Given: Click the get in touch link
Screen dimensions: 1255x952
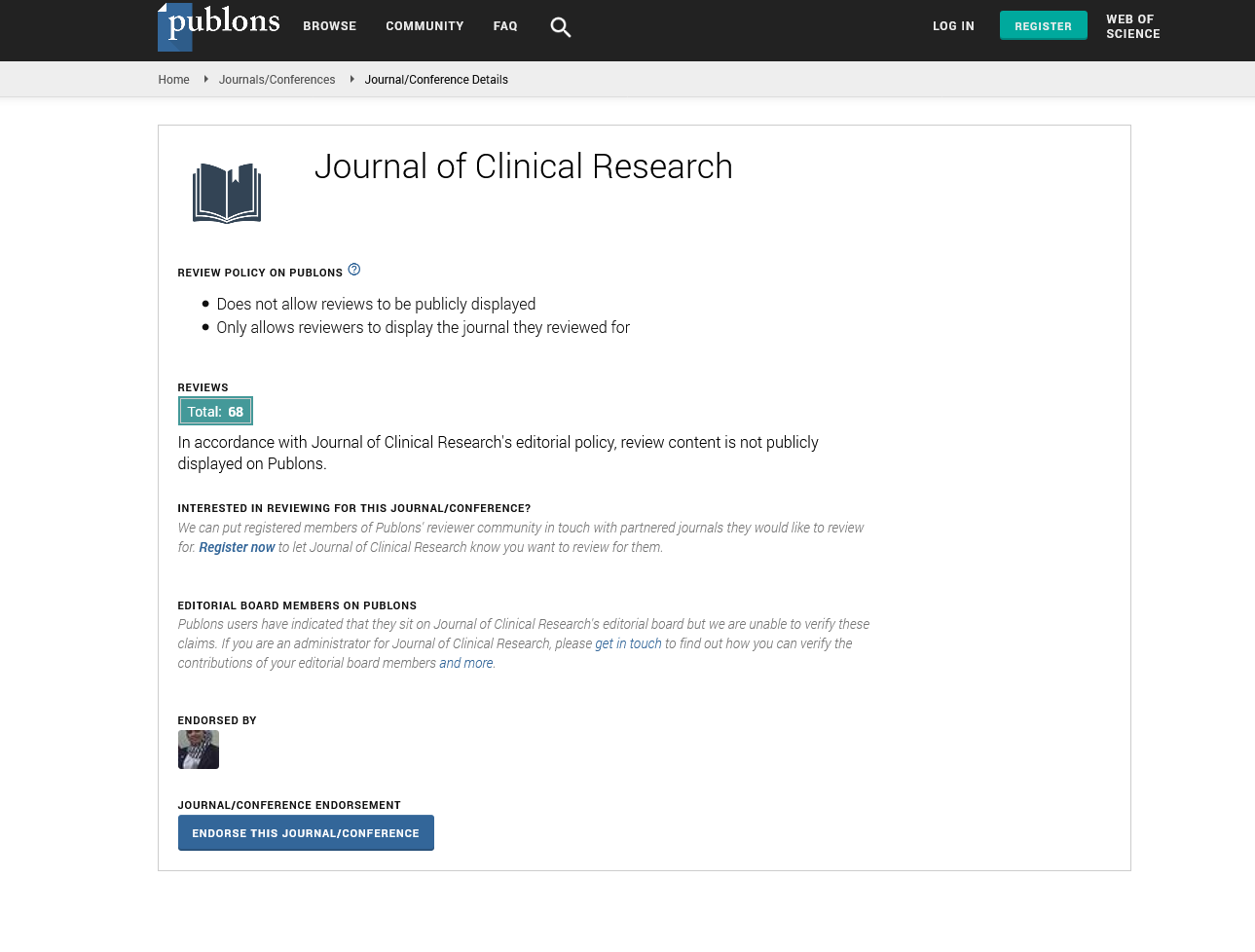Looking at the screenshot, I should 628,643.
